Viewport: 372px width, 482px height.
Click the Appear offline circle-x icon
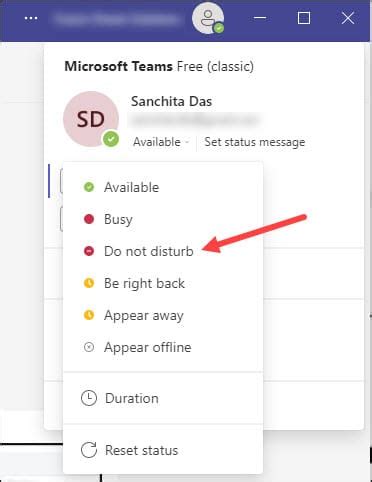pos(89,347)
